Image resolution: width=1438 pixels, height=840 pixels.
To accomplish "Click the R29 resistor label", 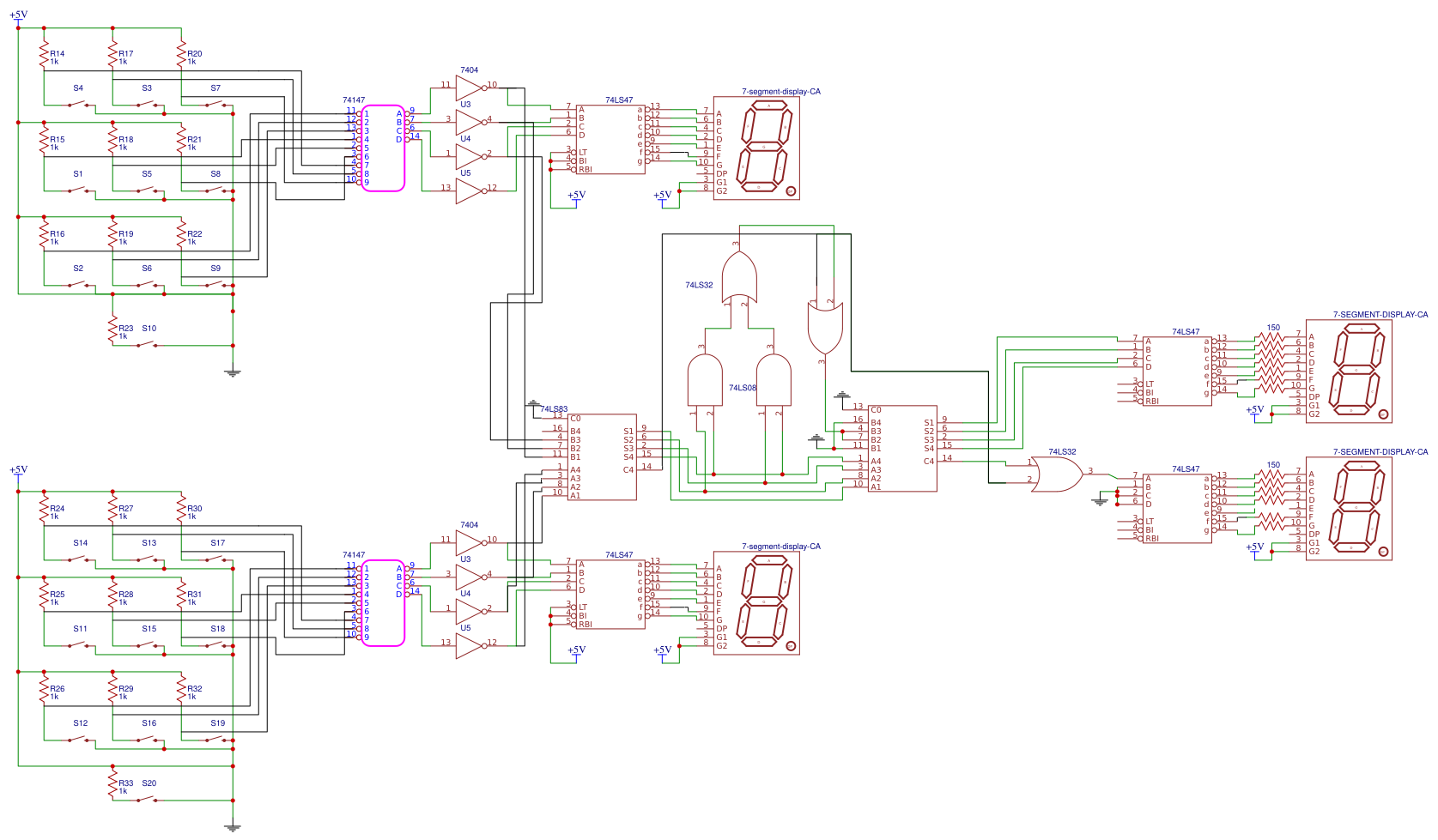I will tap(126, 688).
